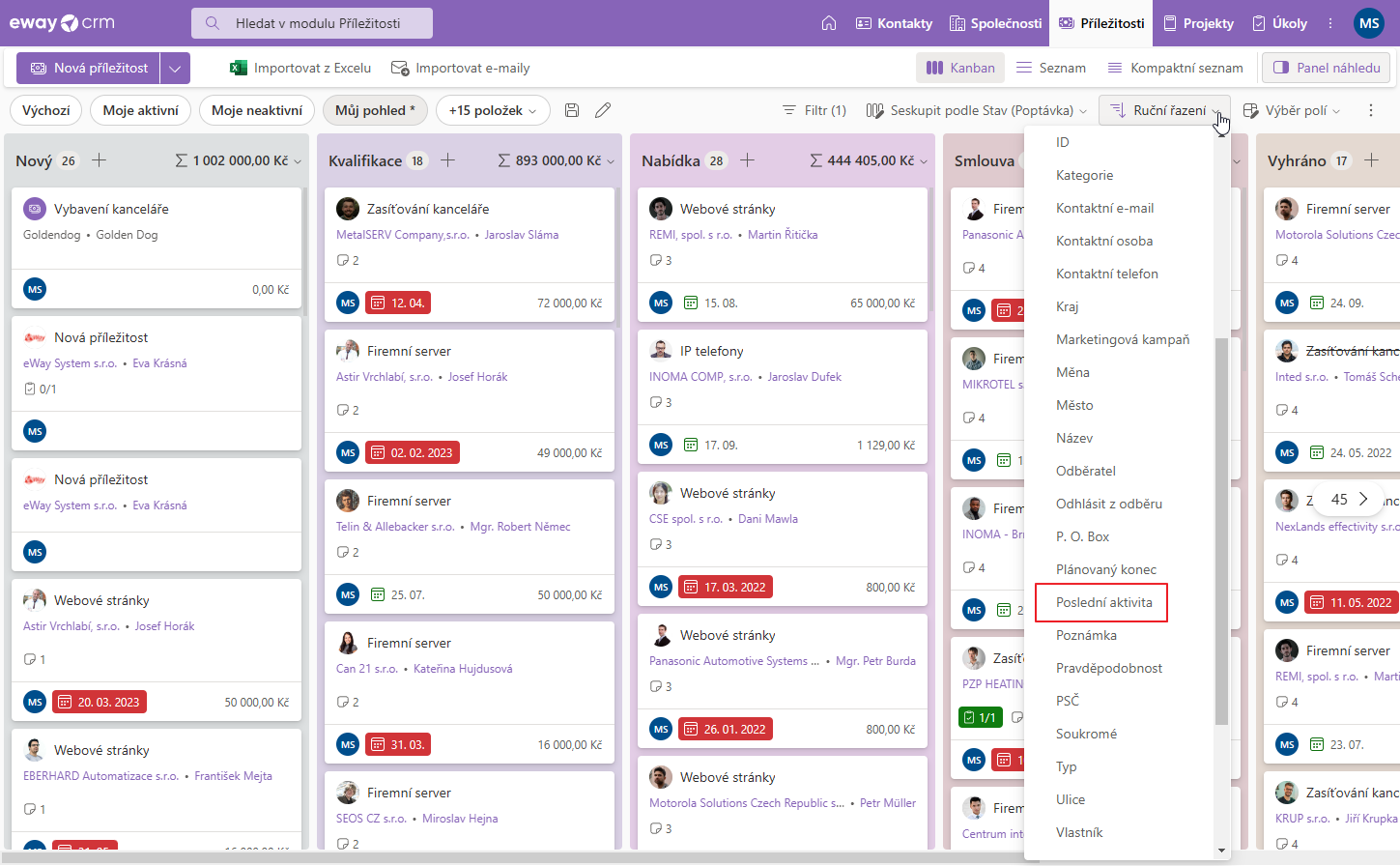Screen dimensions: 1400x866
Task: Click the next arrow beside 45 in Vyhráno
Action: coord(1363,499)
